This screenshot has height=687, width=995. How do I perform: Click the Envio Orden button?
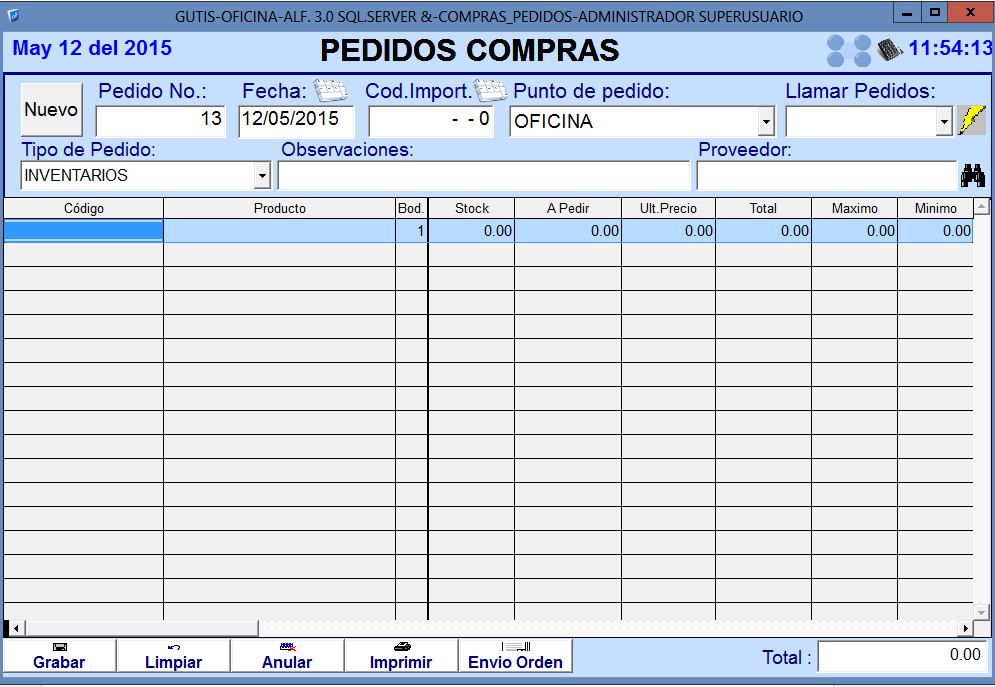[x=515, y=656]
